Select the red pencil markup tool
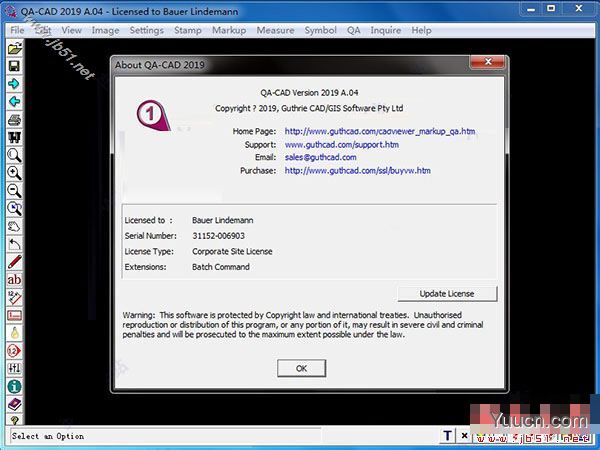Viewport: 600px width, 450px height. click(x=15, y=262)
